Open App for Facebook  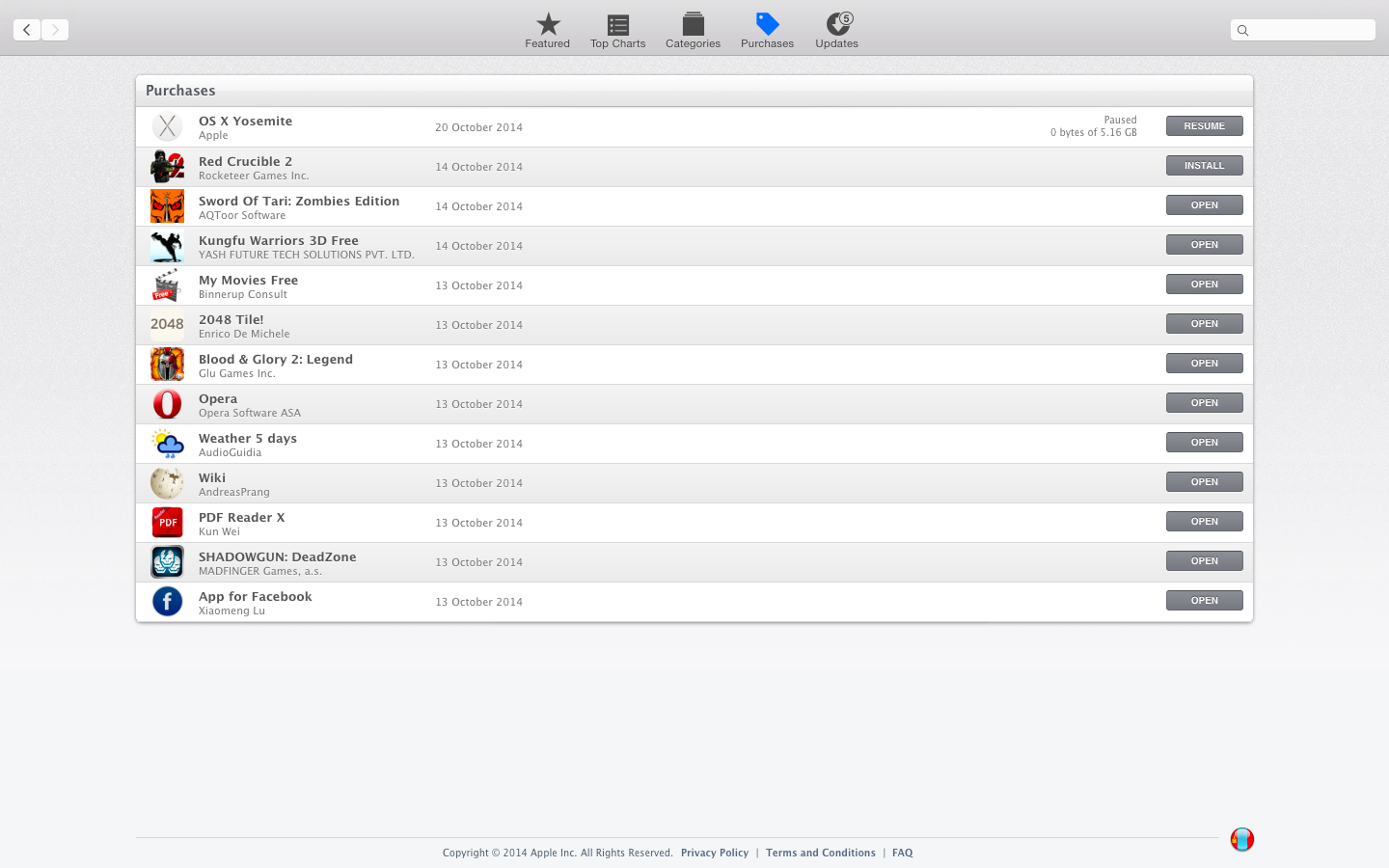(x=1204, y=601)
